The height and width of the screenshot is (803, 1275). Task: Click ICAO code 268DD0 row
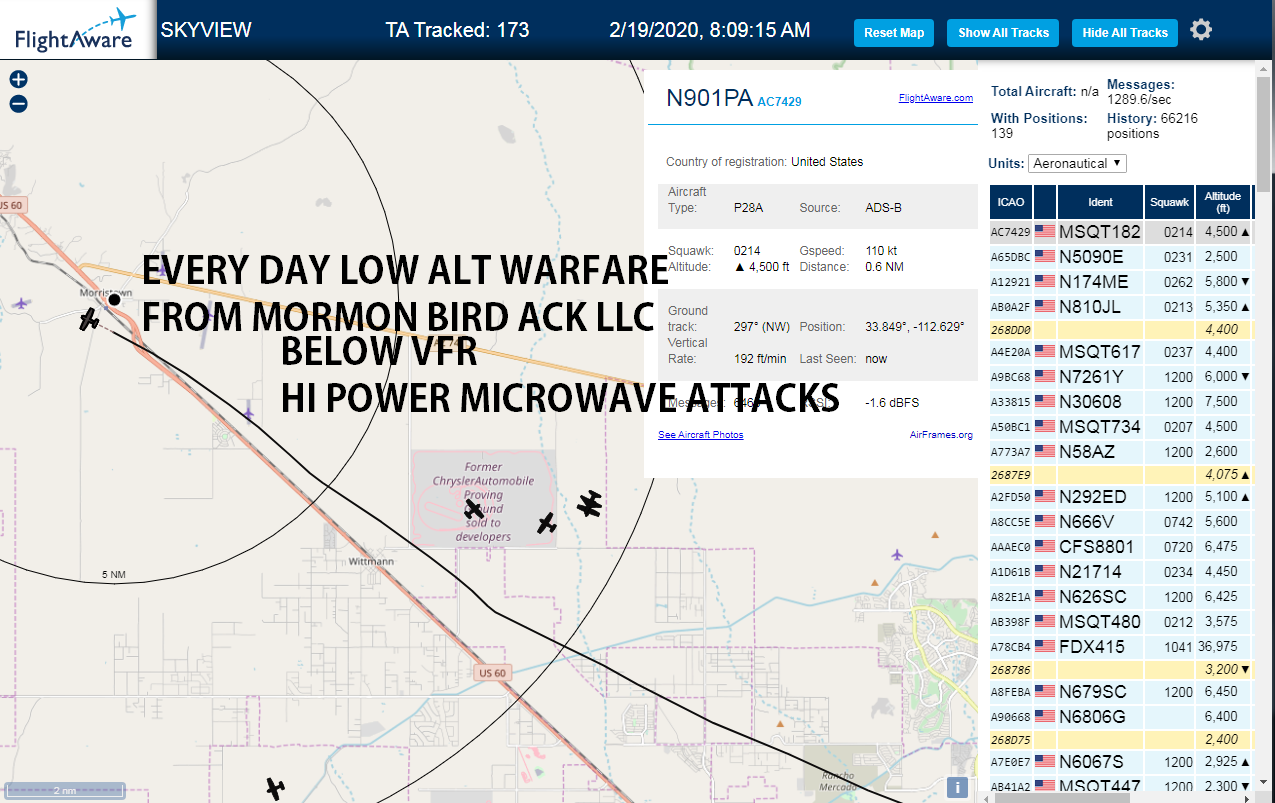click(x=1121, y=329)
